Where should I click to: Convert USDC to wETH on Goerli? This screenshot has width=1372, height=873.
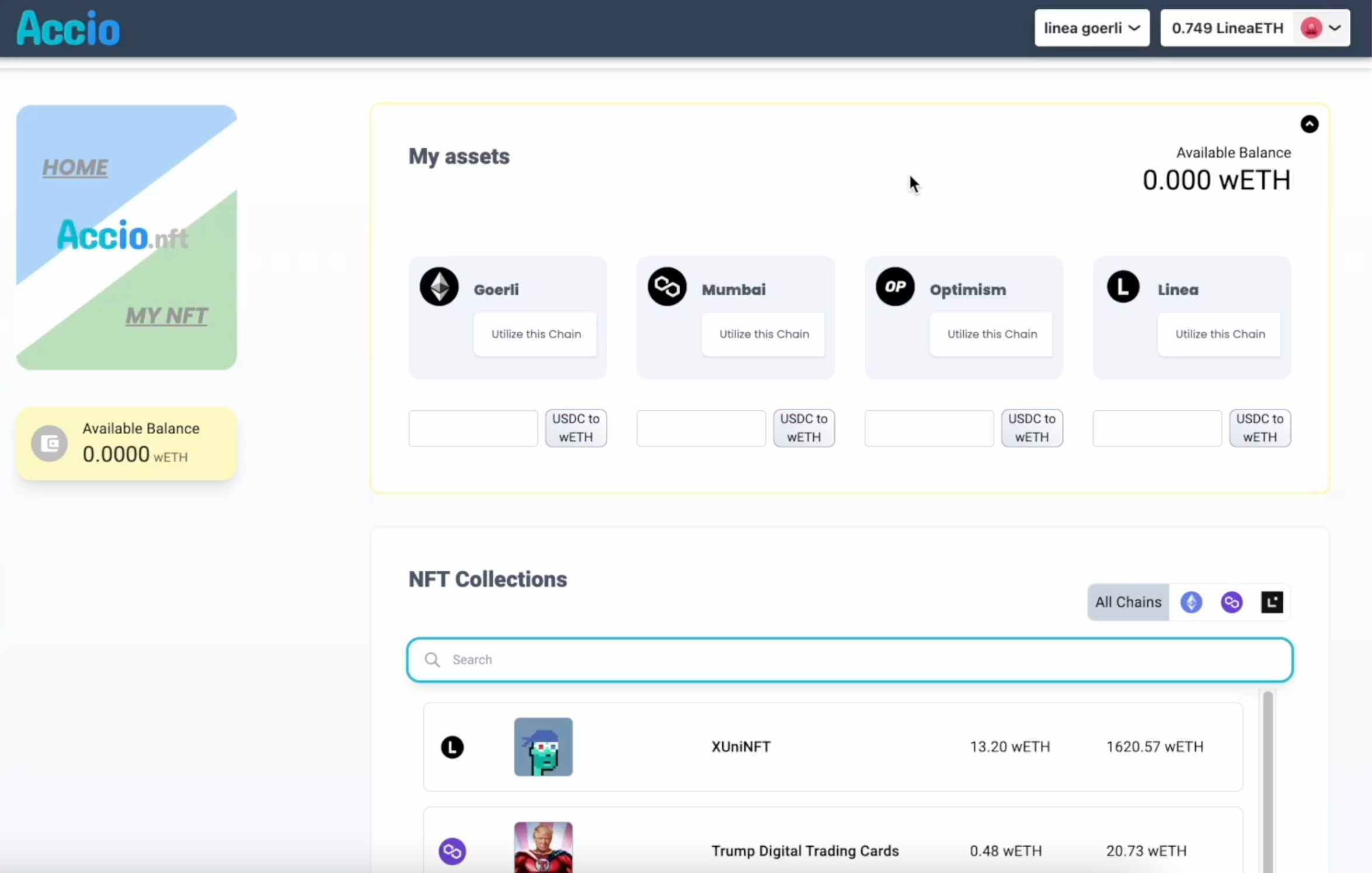(x=576, y=428)
